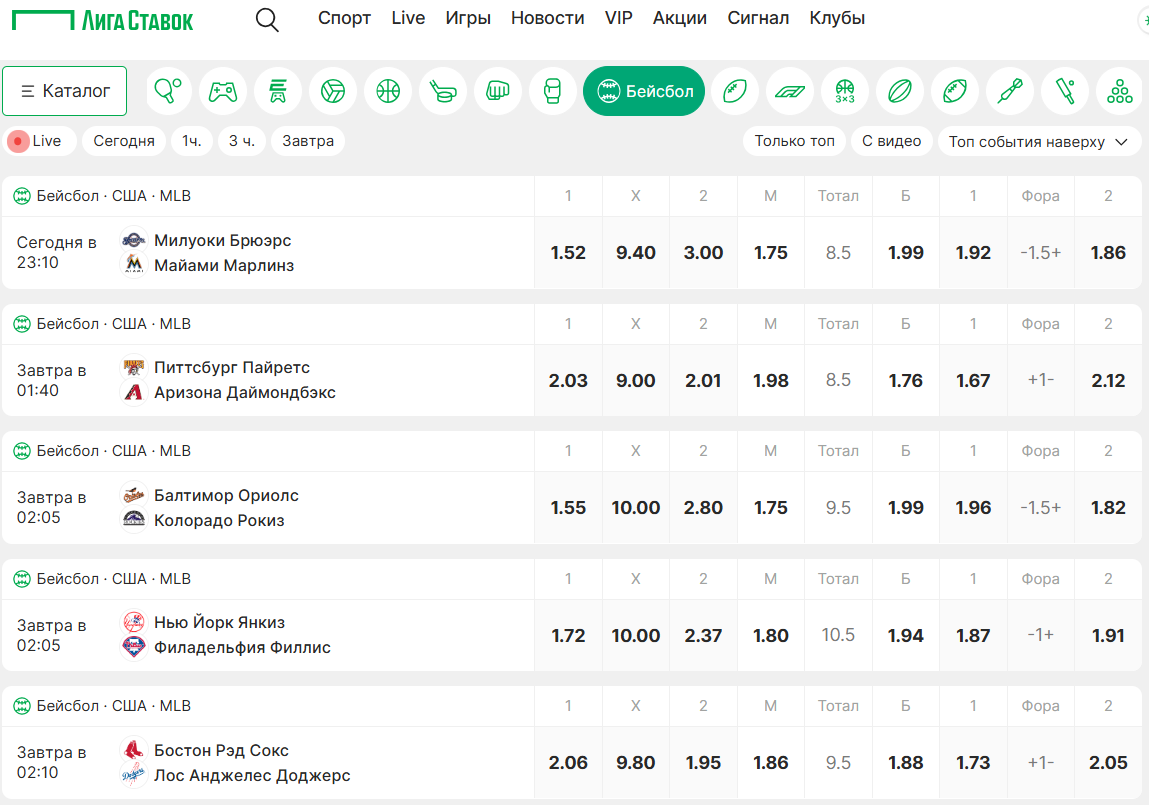Click the Лос Анджелес Доджерс team logo

133,774
